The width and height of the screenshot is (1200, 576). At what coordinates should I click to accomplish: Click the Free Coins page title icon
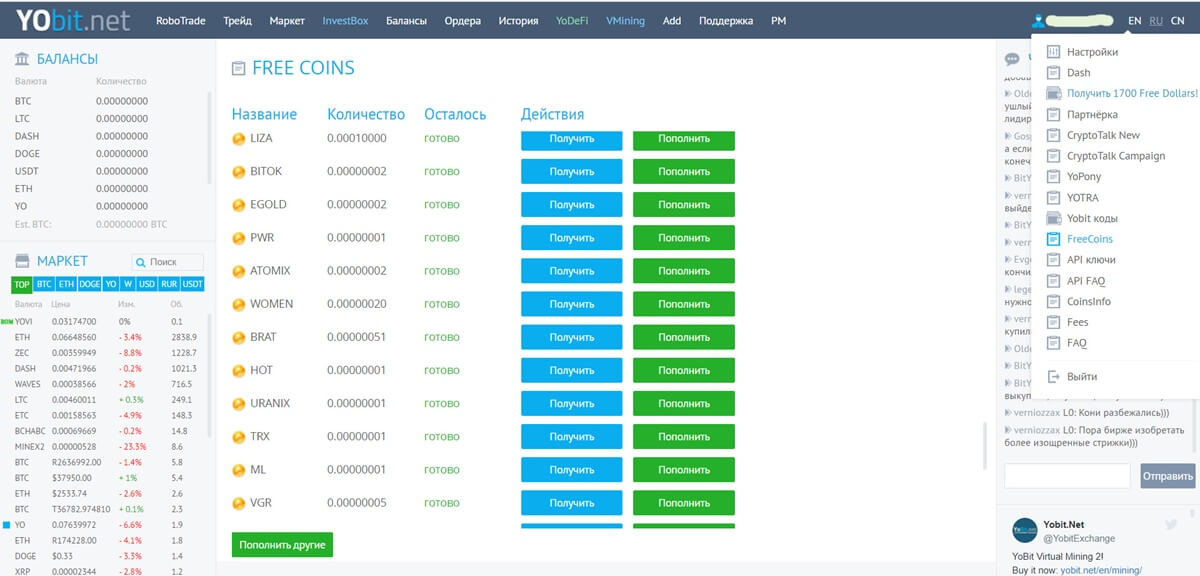pyautogui.click(x=238, y=69)
